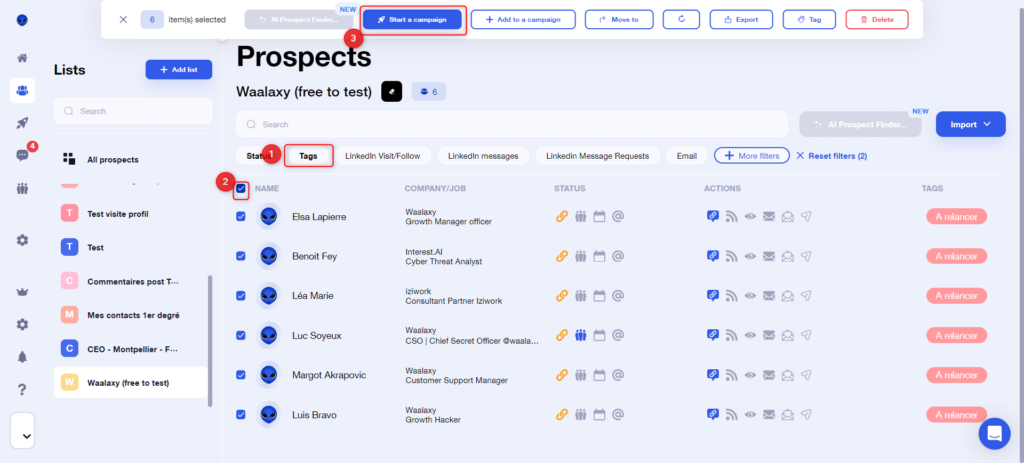
Task: Open the notifications bell icon
Action: (x=22, y=357)
